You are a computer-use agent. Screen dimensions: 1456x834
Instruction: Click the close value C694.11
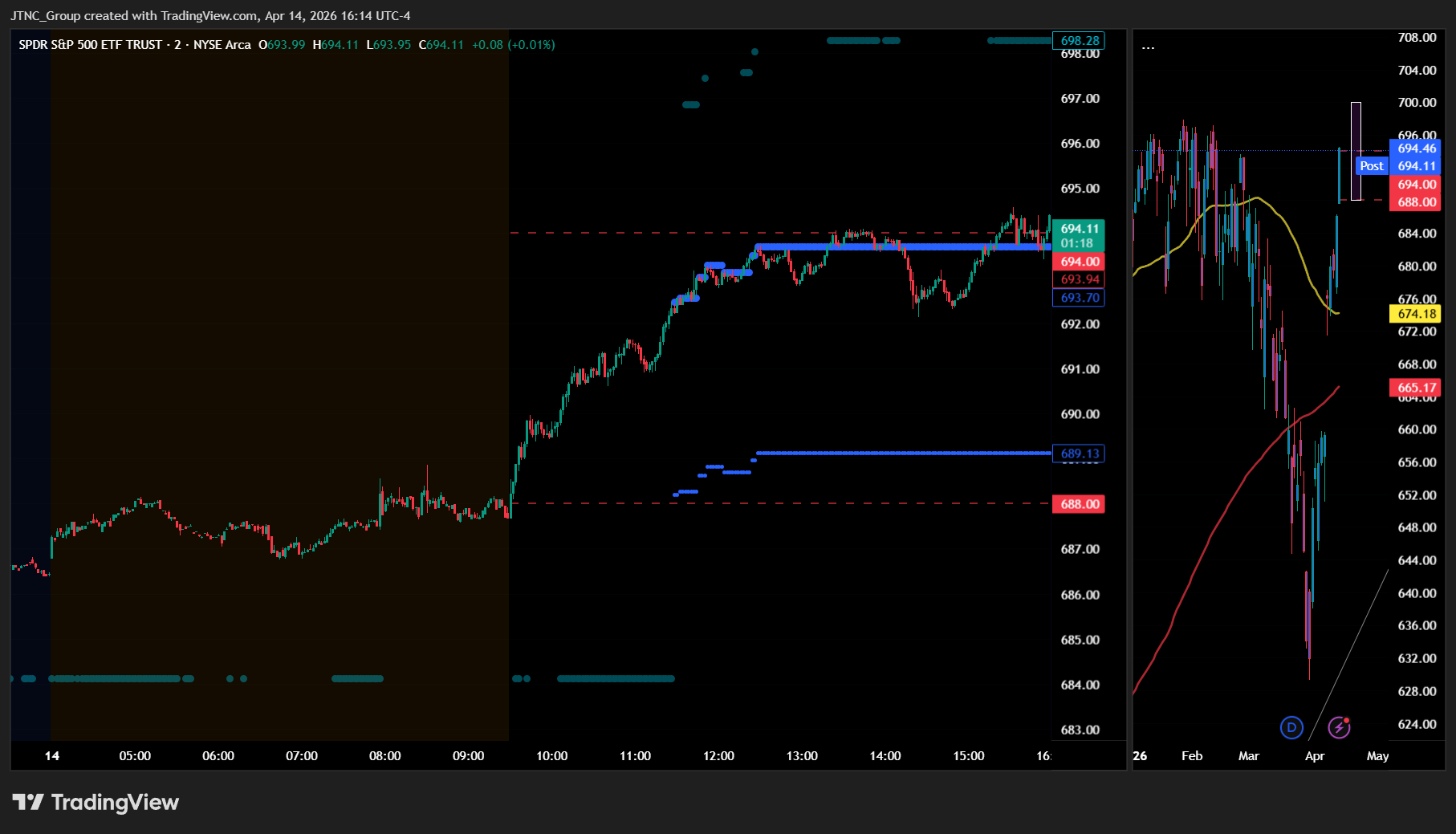click(441, 45)
